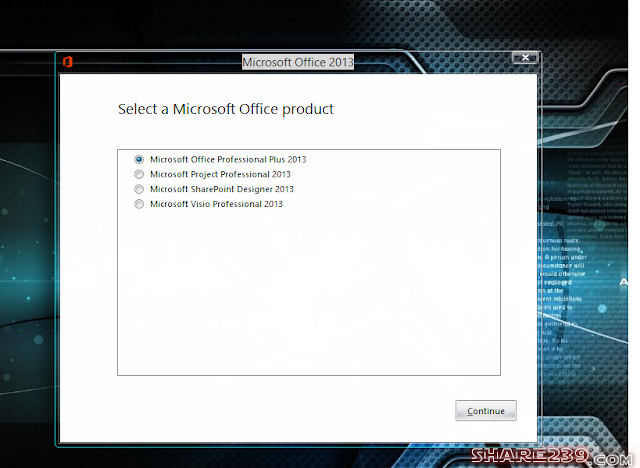Click the 'Microsoft SharePoint Designer 2013' label text

(x=222, y=189)
